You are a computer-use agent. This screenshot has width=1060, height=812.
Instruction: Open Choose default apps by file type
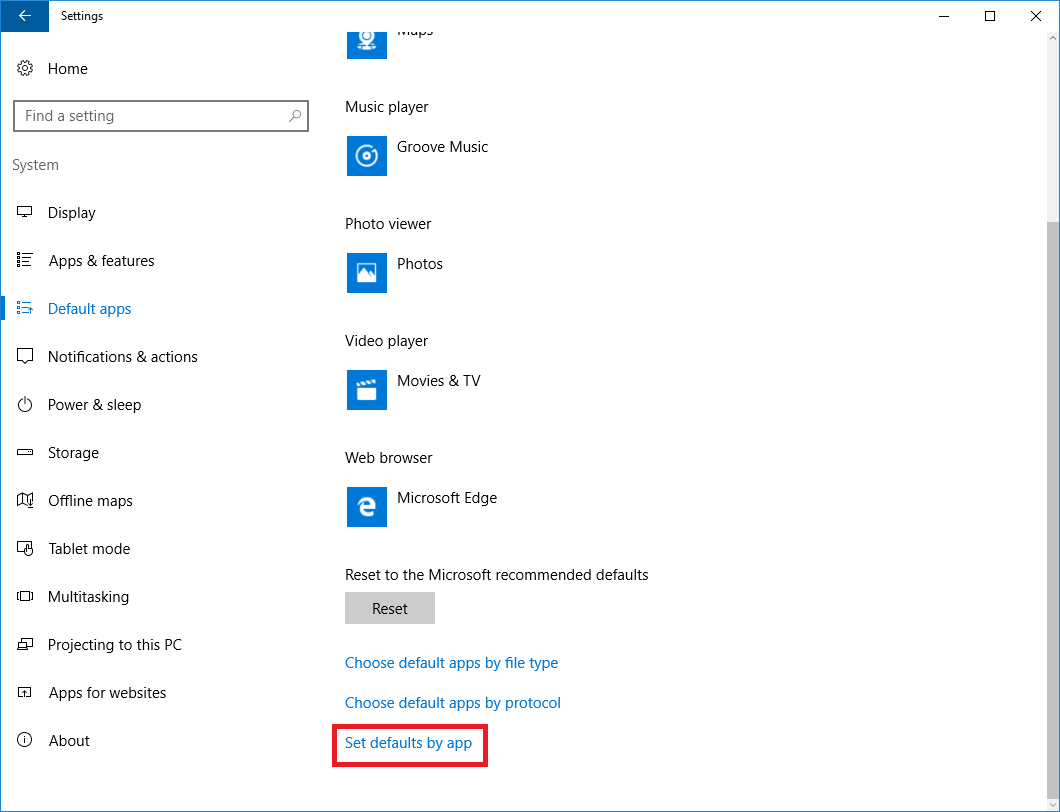(452, 663)
